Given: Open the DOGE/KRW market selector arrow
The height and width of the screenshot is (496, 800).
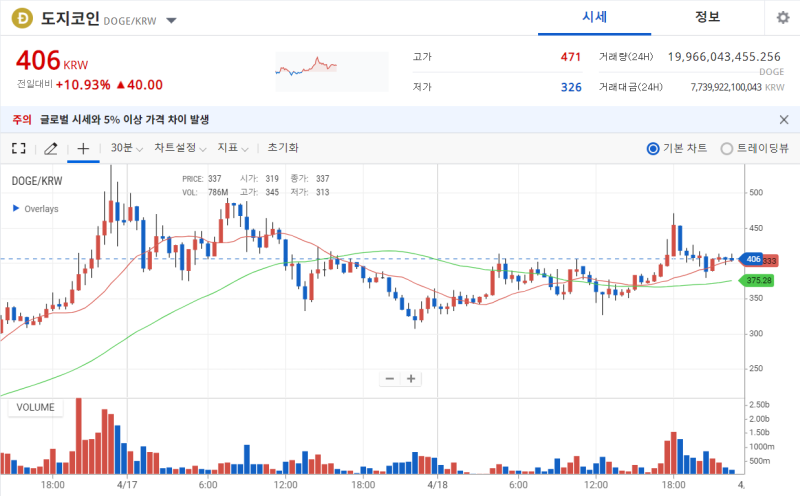Looking at the screenshot, I should click(x=171, y=21).
